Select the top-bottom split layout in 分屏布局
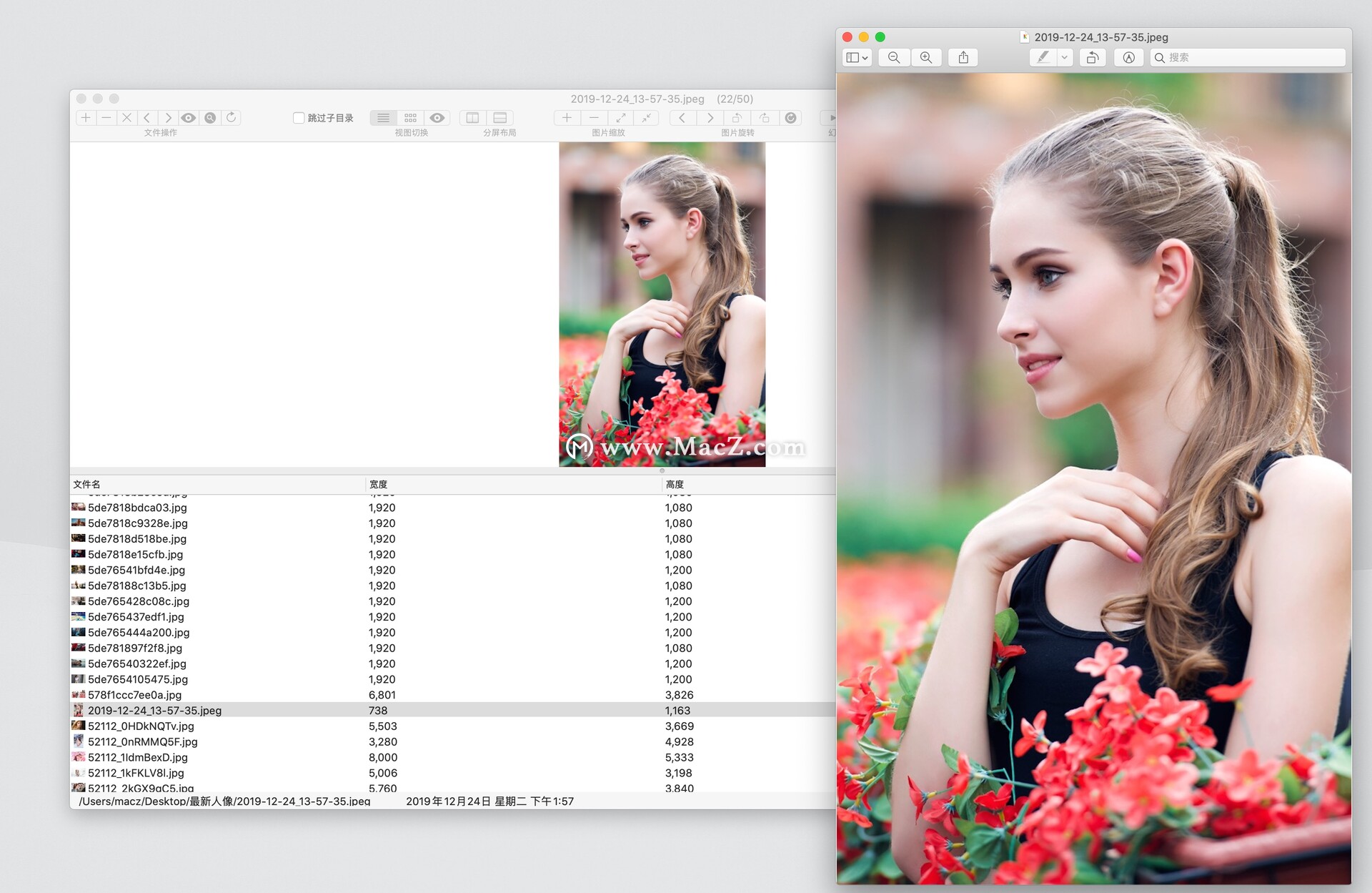This screenshot has width=1372, height=893. (500, 117)
